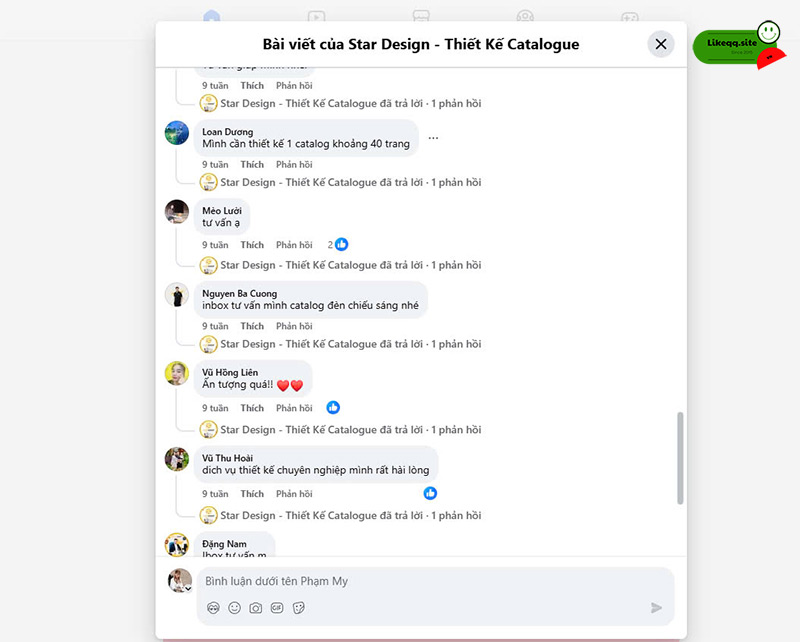Click the comments list scrollbar thumb
Screen dimensions: 800x642
click(680, 458)
